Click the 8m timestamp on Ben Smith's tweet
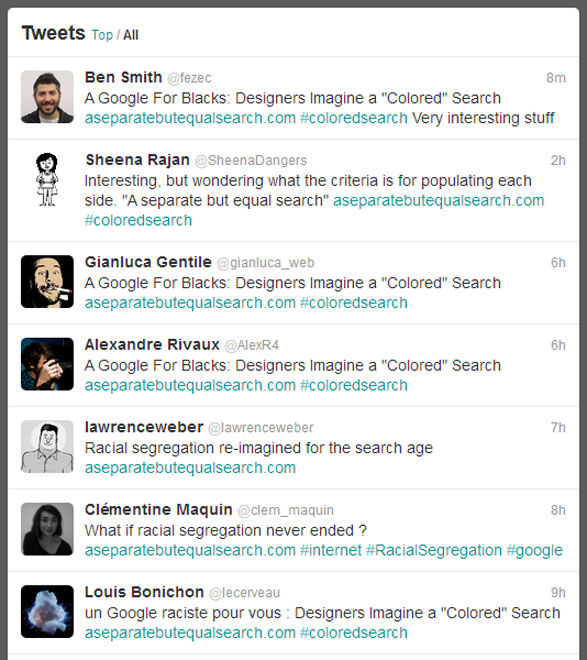Viewport: 587px width, 660px height. [x=556, y=78]
